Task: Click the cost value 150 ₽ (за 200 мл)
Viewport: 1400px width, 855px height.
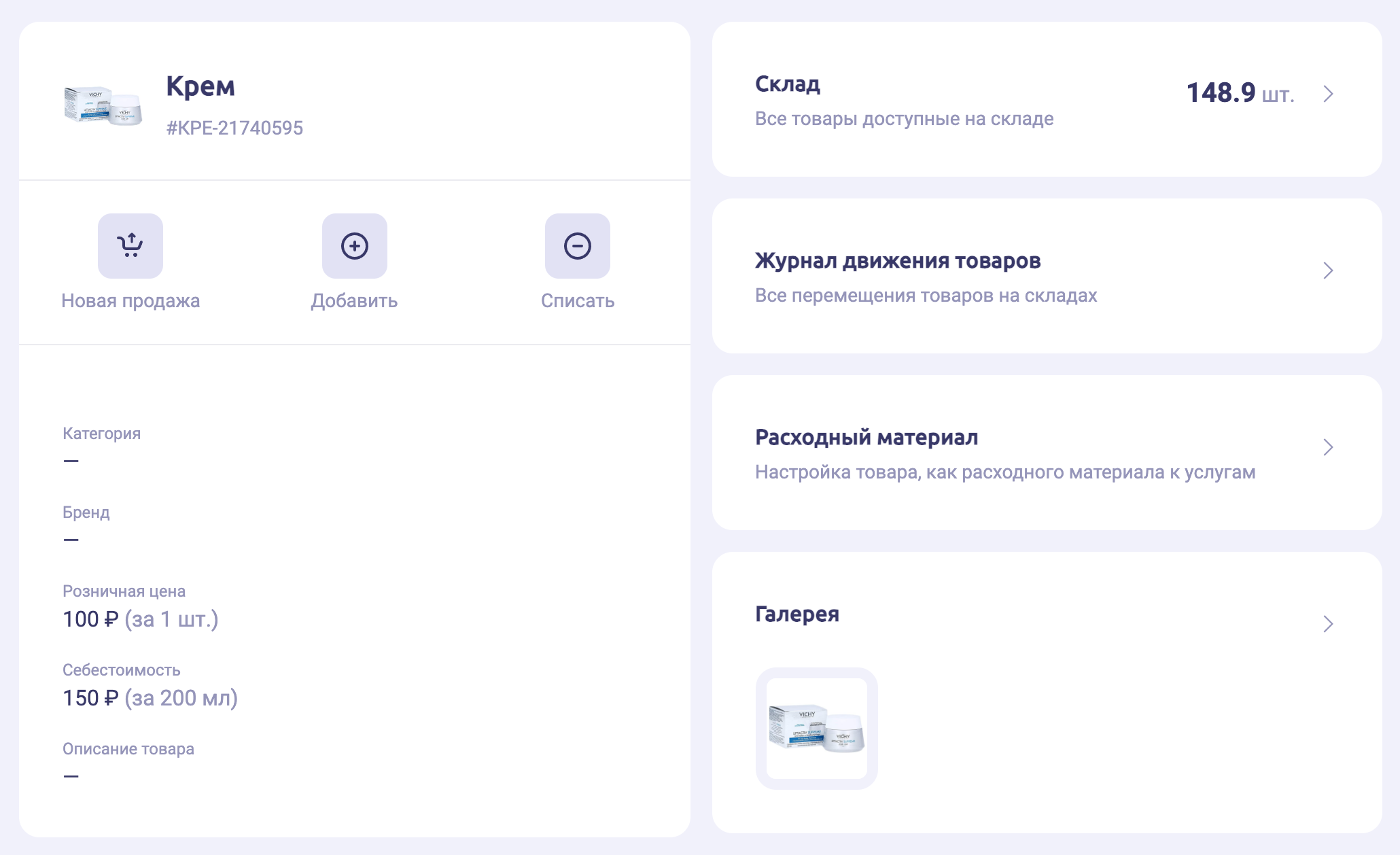Action: 150,698
